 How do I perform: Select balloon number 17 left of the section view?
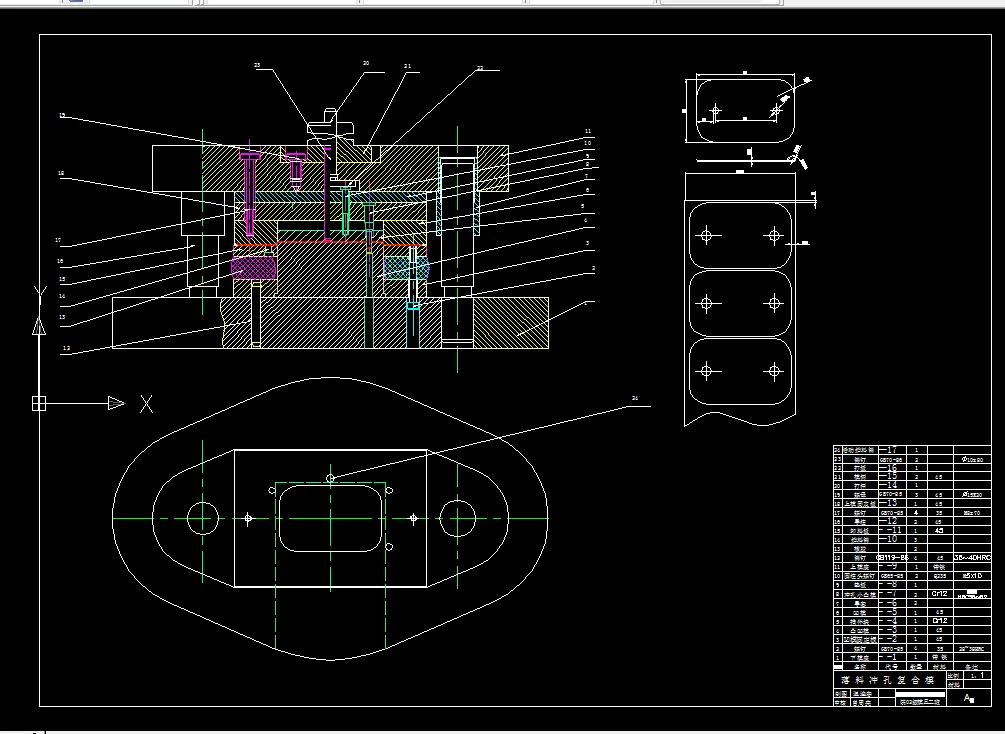coord(58,240)
